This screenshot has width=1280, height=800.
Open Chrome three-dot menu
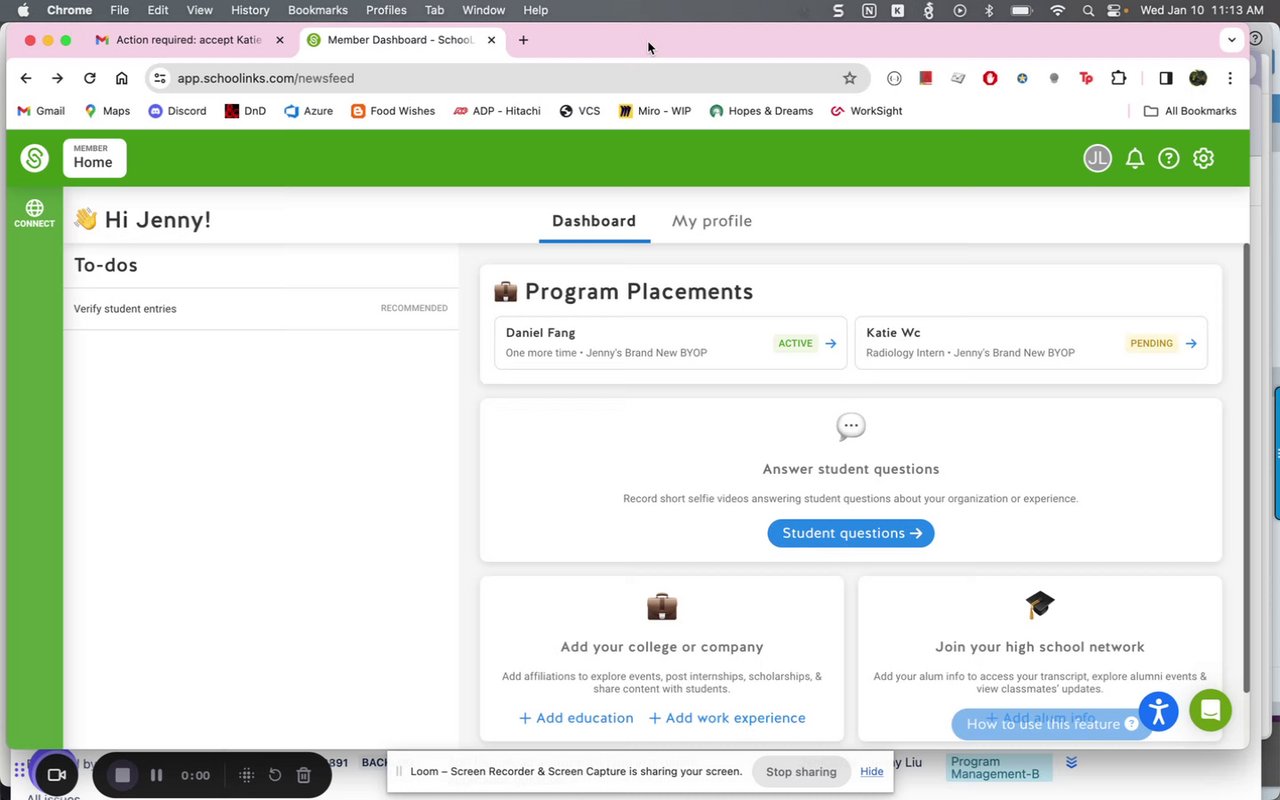pos(1230,78)
